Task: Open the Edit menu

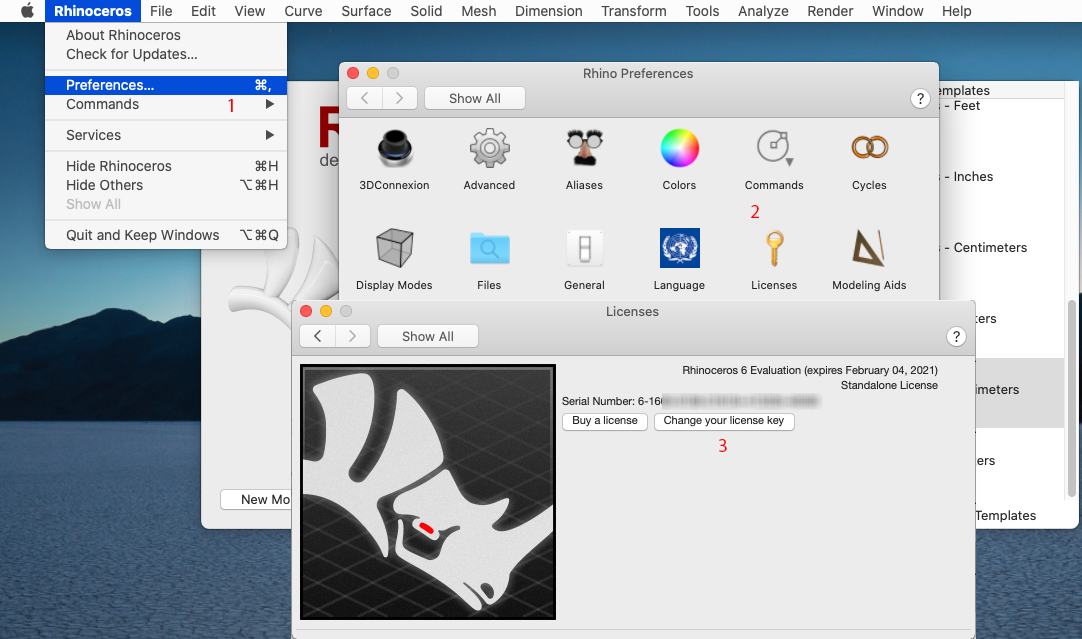Action: tap(203, 11)
